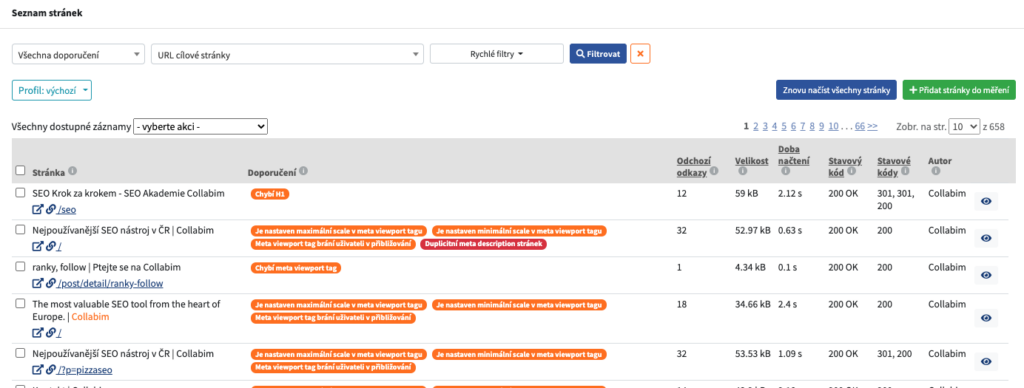Image resolution: width=1024 pixels, height=388 pixels.
Task: Click eye icon for the 53.53 kB row
Action: tap(986, 361)
